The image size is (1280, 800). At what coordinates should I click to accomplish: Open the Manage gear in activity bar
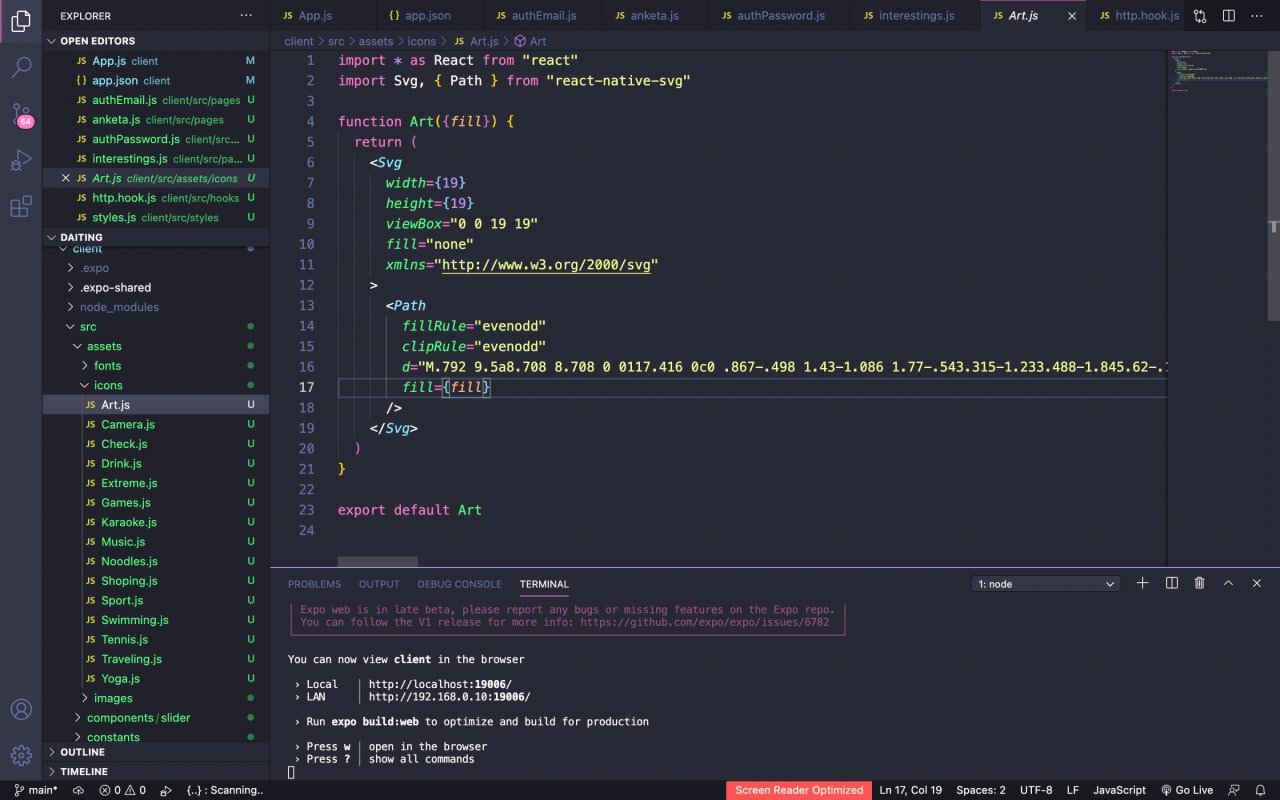click(21, 755)
